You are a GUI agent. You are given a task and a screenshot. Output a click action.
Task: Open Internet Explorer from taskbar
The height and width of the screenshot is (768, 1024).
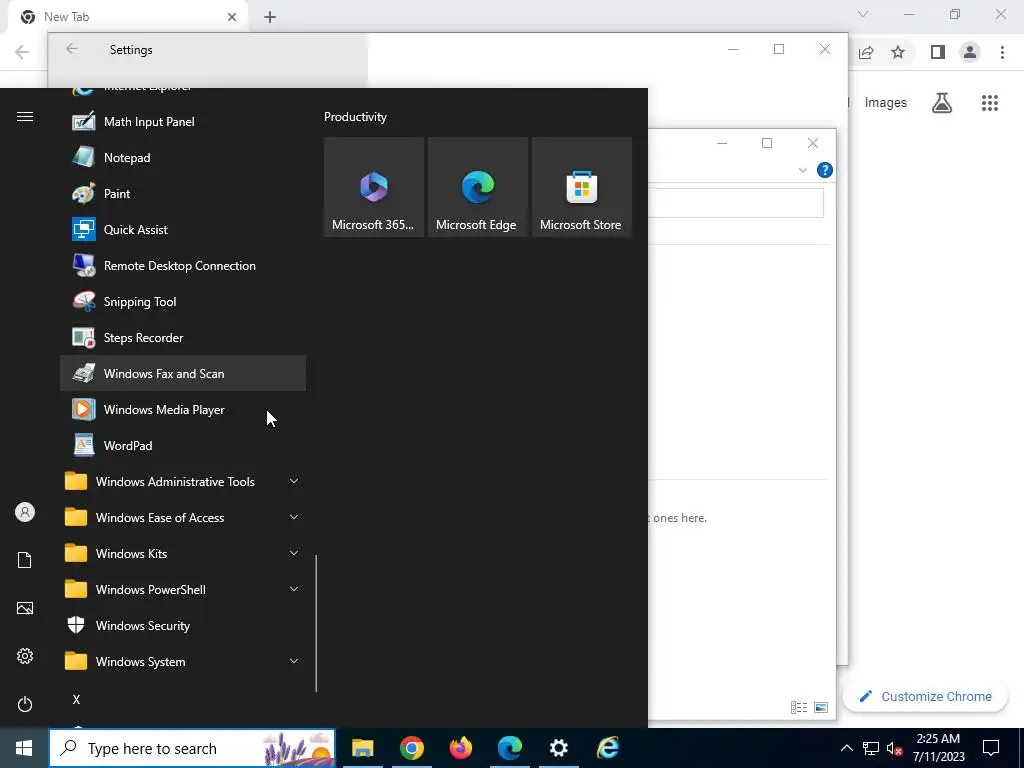607,748
